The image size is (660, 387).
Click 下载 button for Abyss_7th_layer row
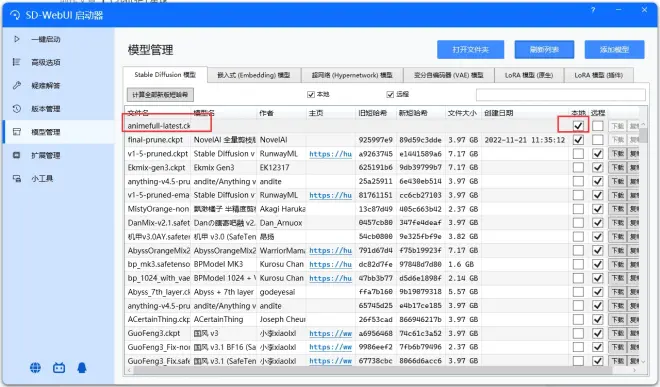[617, 292]
